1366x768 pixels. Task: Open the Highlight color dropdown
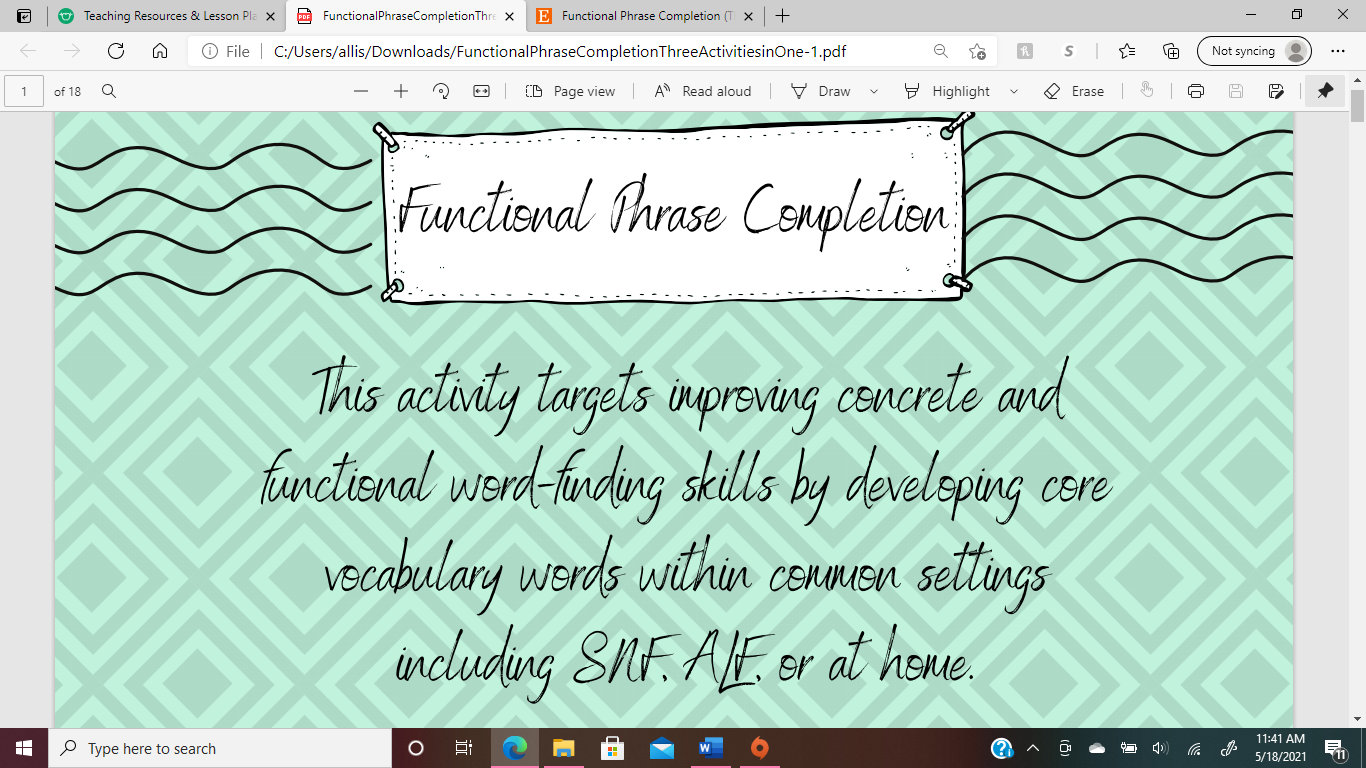[x=1014, y=91]
